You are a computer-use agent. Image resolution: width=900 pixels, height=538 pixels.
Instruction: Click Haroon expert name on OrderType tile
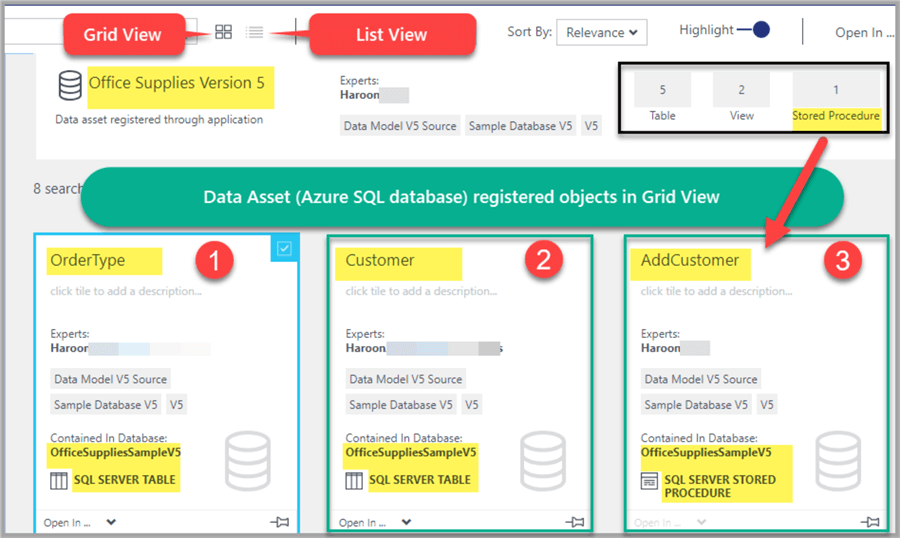click(x=69, y=348)
